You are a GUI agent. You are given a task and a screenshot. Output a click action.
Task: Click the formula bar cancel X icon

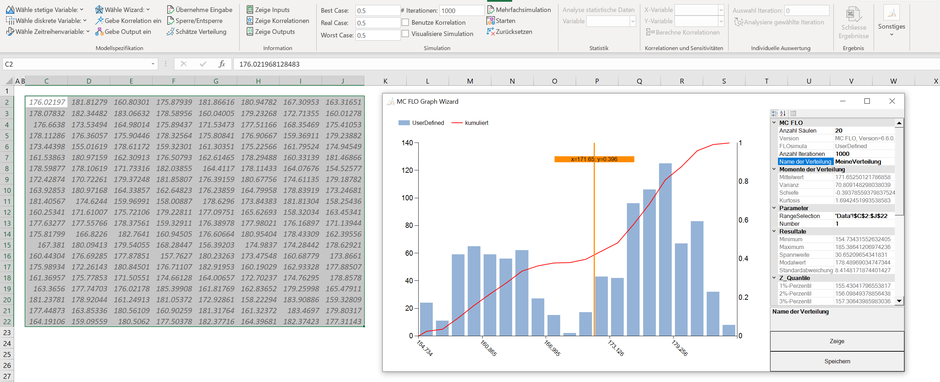click(x=183, y=64)
